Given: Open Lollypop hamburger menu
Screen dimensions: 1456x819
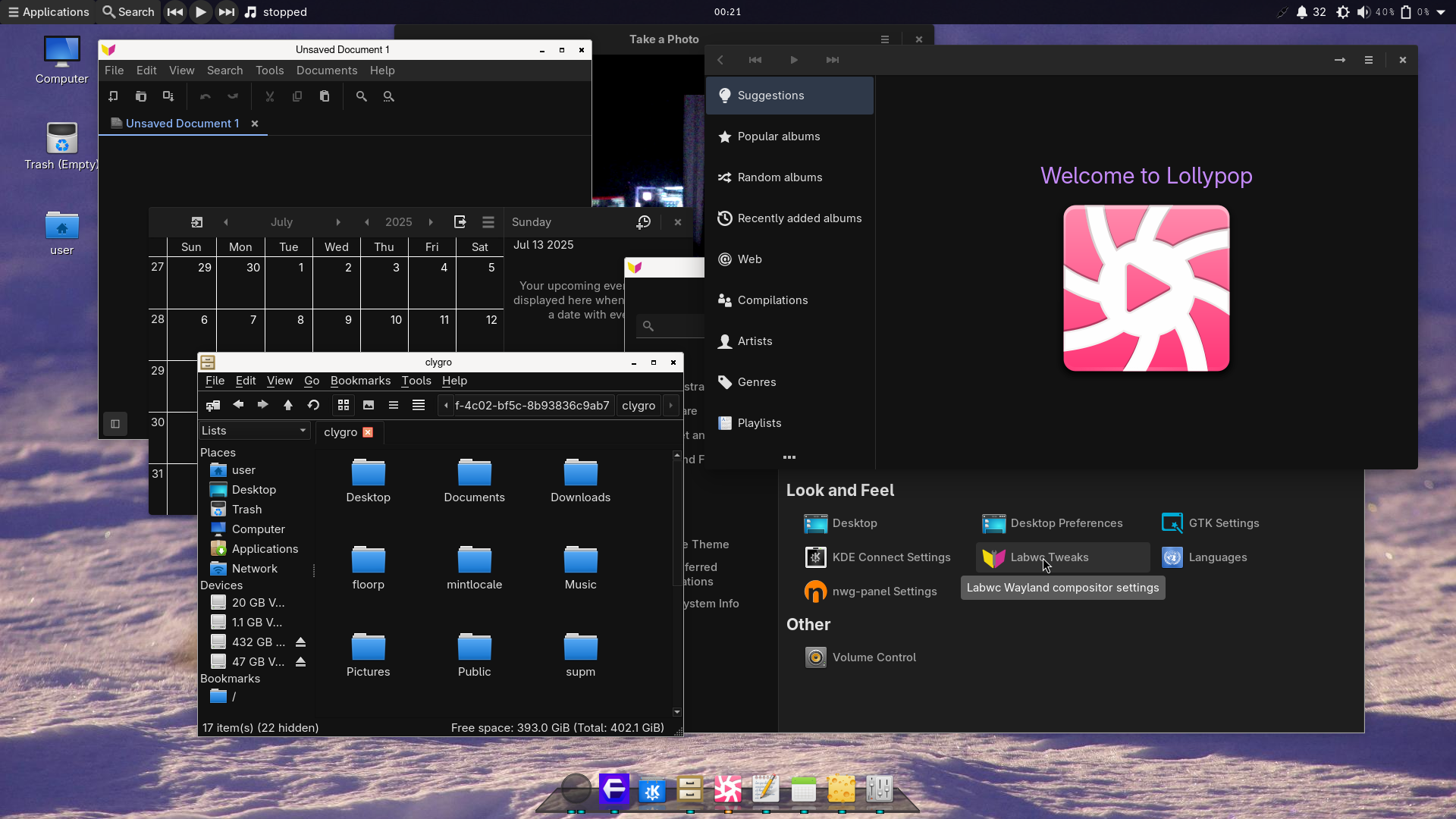Looking at the screenshot, I should pyautogui.click(x=1368, y=60).
